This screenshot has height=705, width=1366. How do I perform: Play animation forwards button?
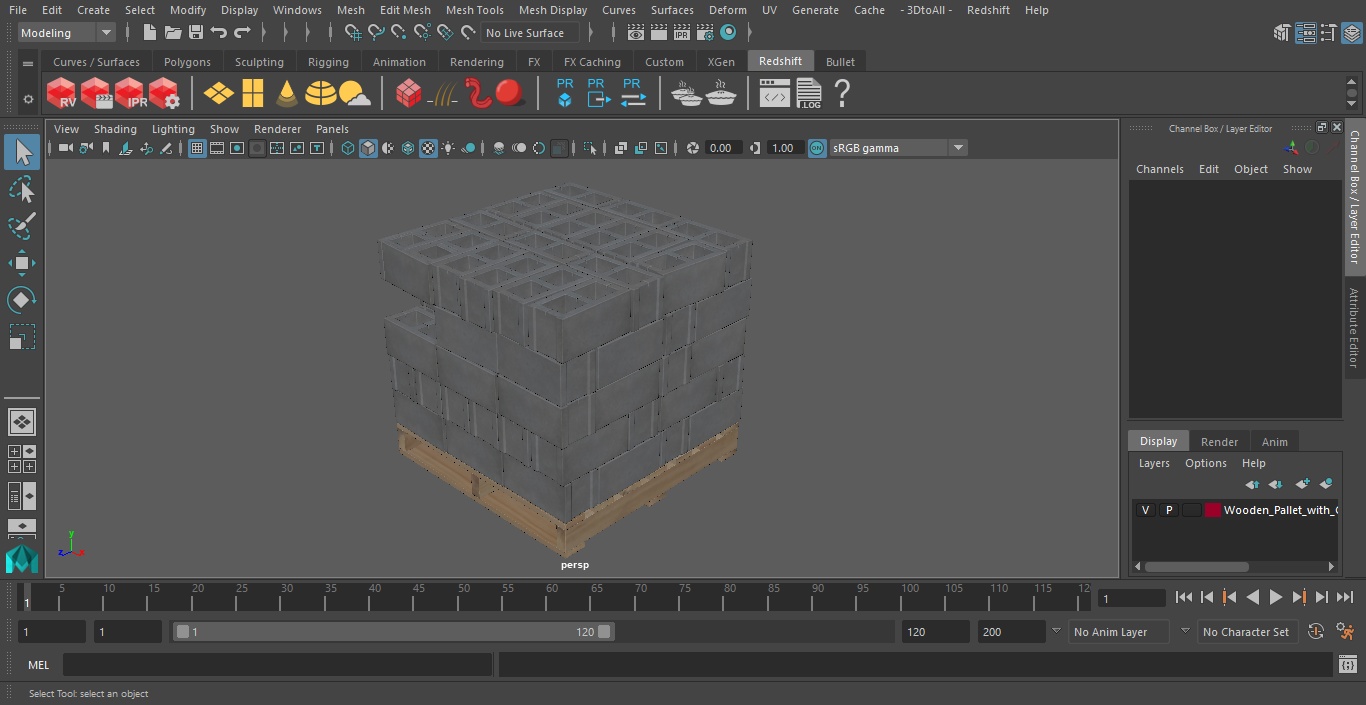[x=1276, y=597]
